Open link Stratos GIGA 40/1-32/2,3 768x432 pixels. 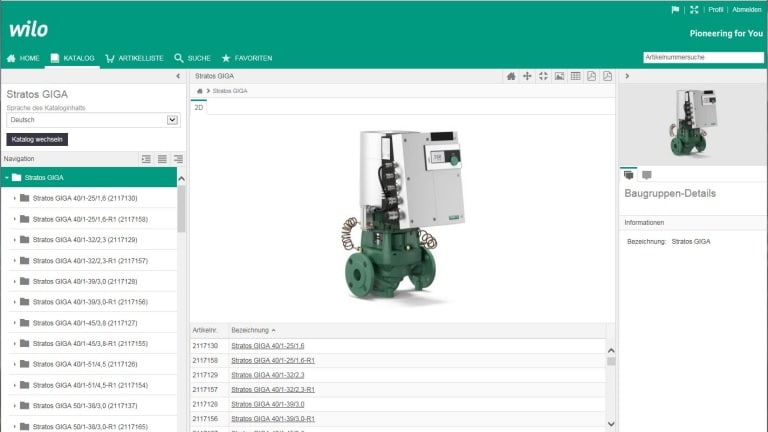point(267,375)
